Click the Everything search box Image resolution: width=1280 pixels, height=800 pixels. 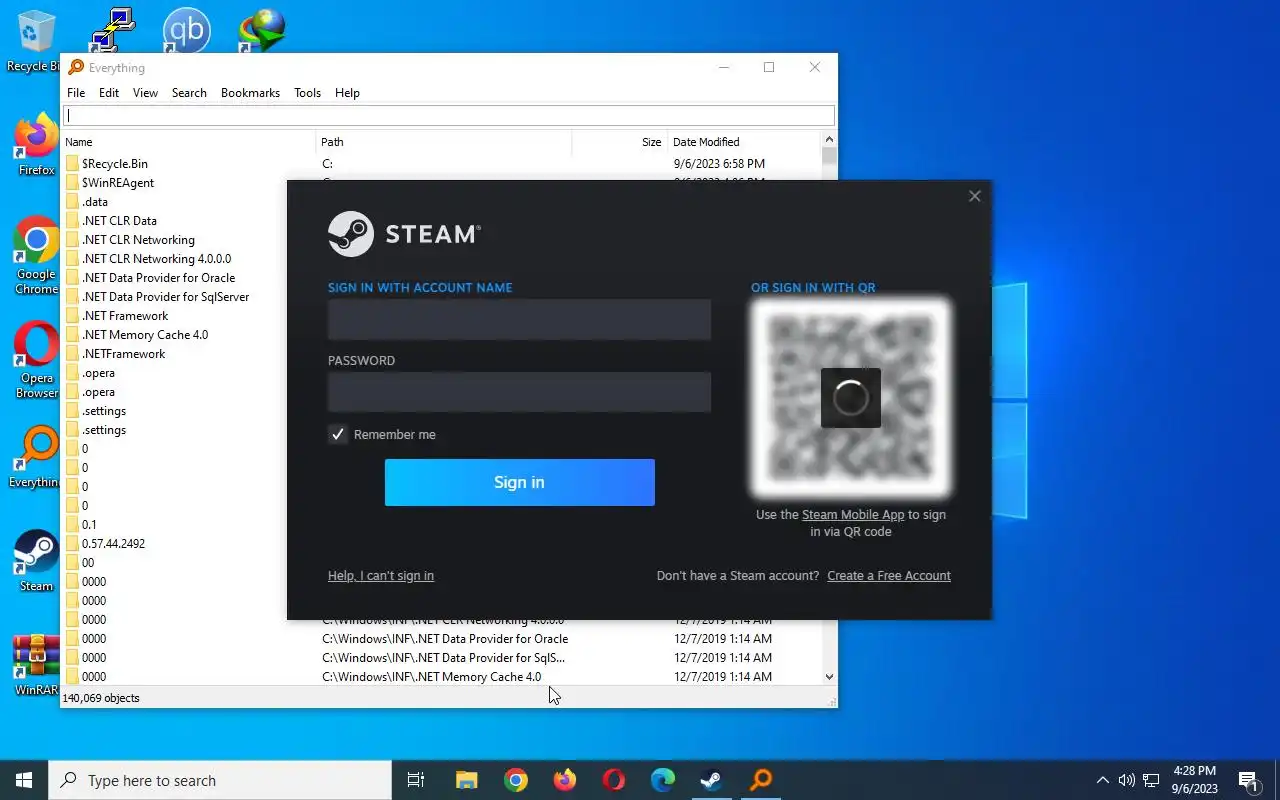coord(449,116)
